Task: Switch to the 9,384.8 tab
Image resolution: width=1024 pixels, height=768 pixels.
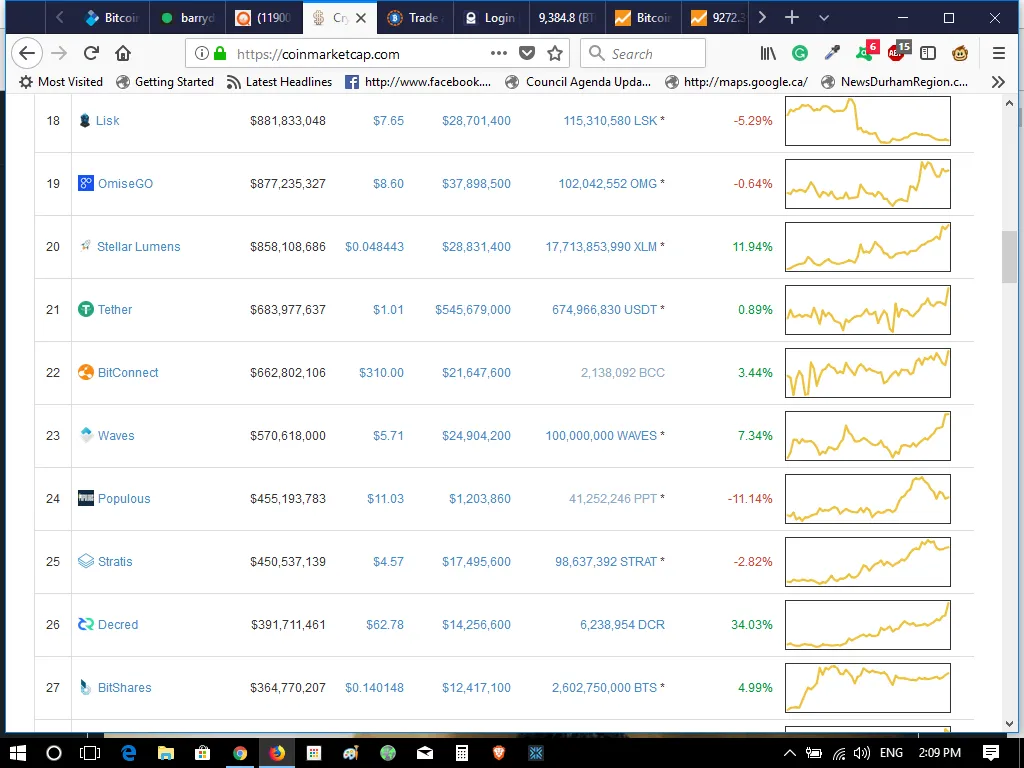Action: point(566,18)
